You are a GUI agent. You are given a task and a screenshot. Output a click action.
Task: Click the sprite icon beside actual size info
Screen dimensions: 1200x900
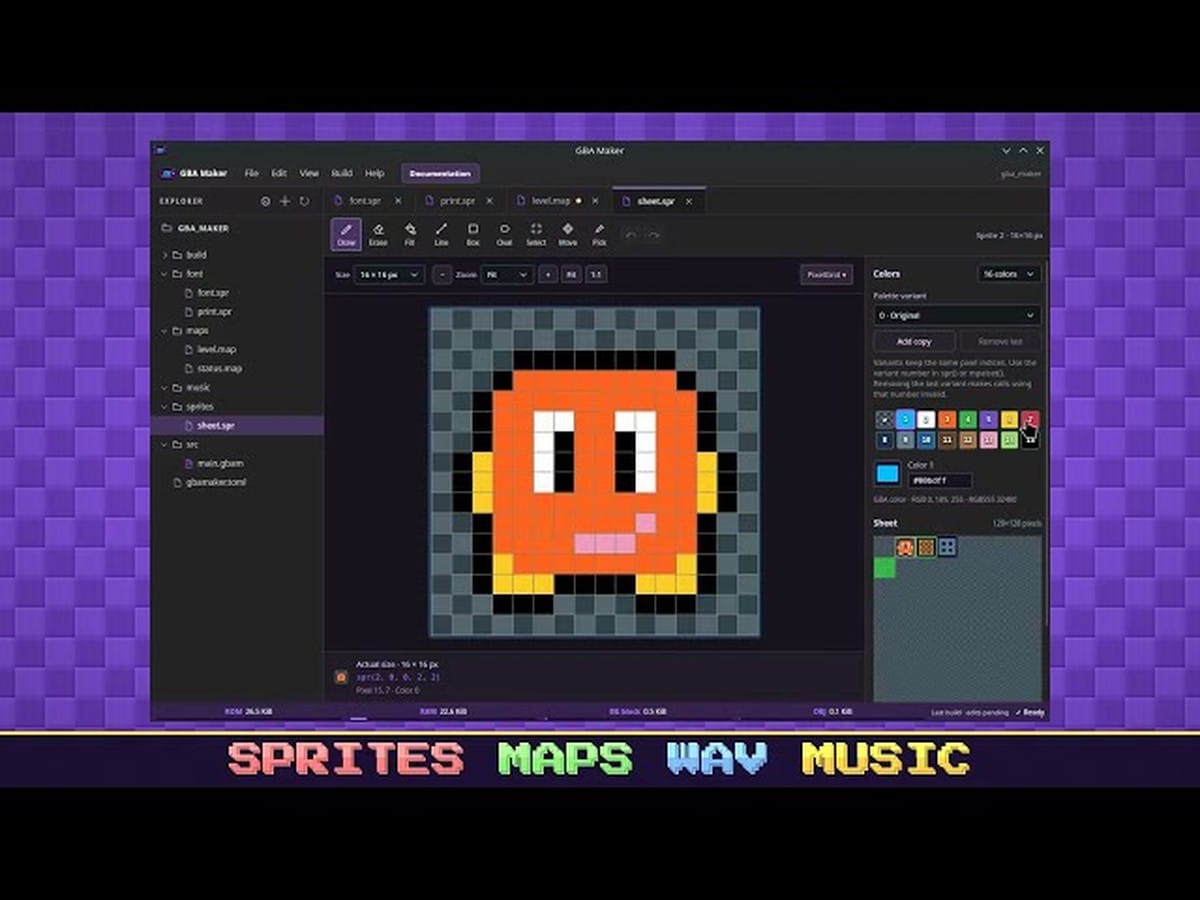tap(341, 677)
